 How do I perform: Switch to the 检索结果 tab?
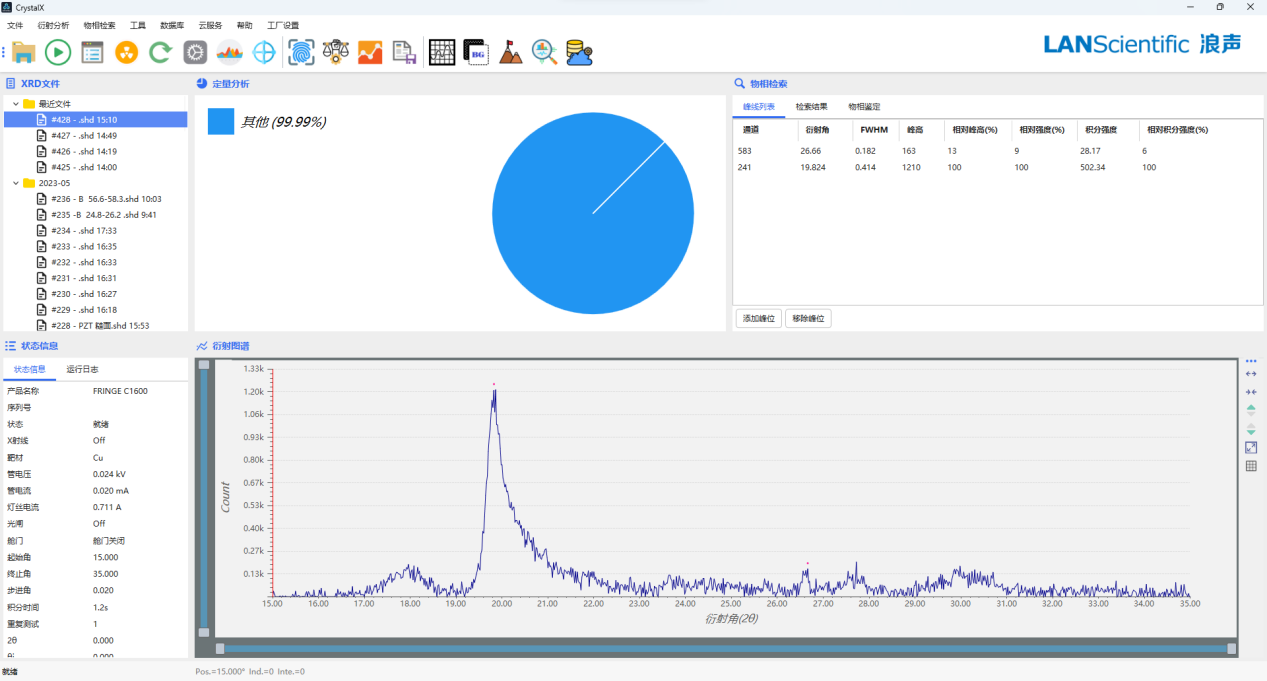click(x=811, y=106)
